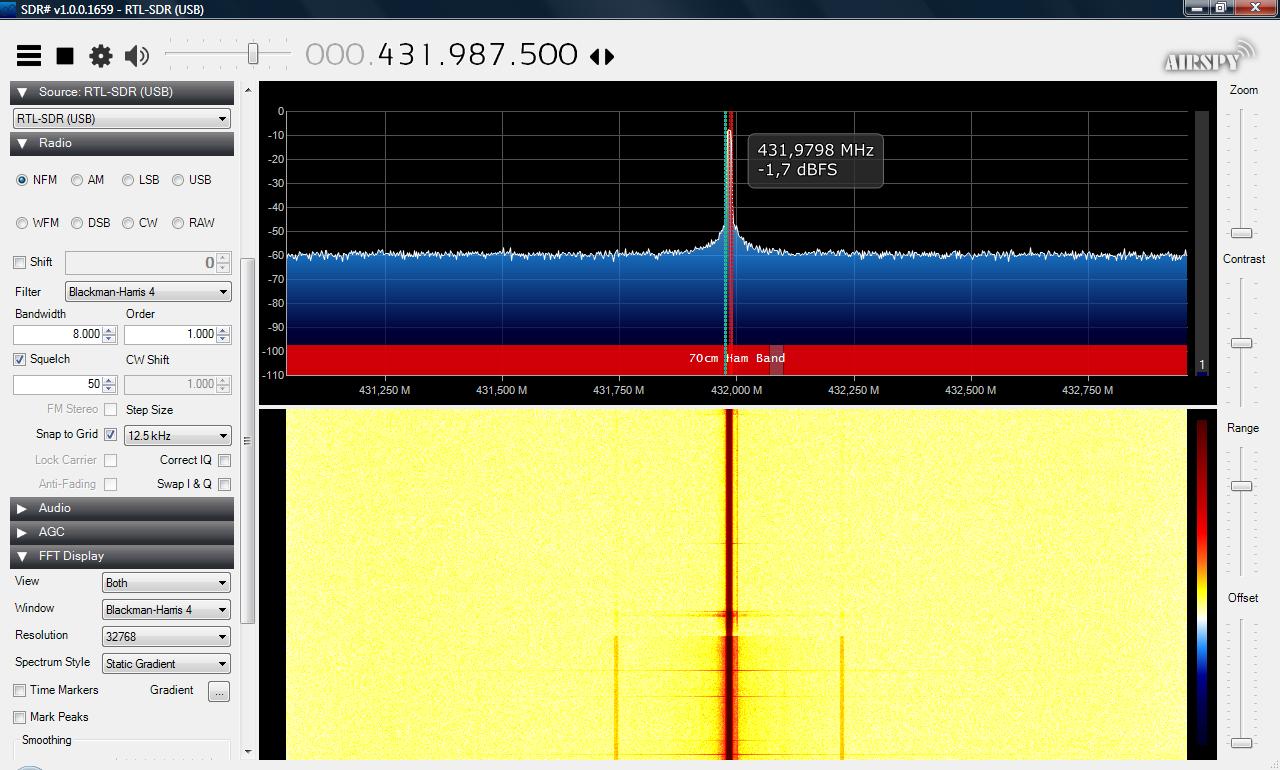
Task: Select USB demodulation mode
Action: click(x=178, y=180)
